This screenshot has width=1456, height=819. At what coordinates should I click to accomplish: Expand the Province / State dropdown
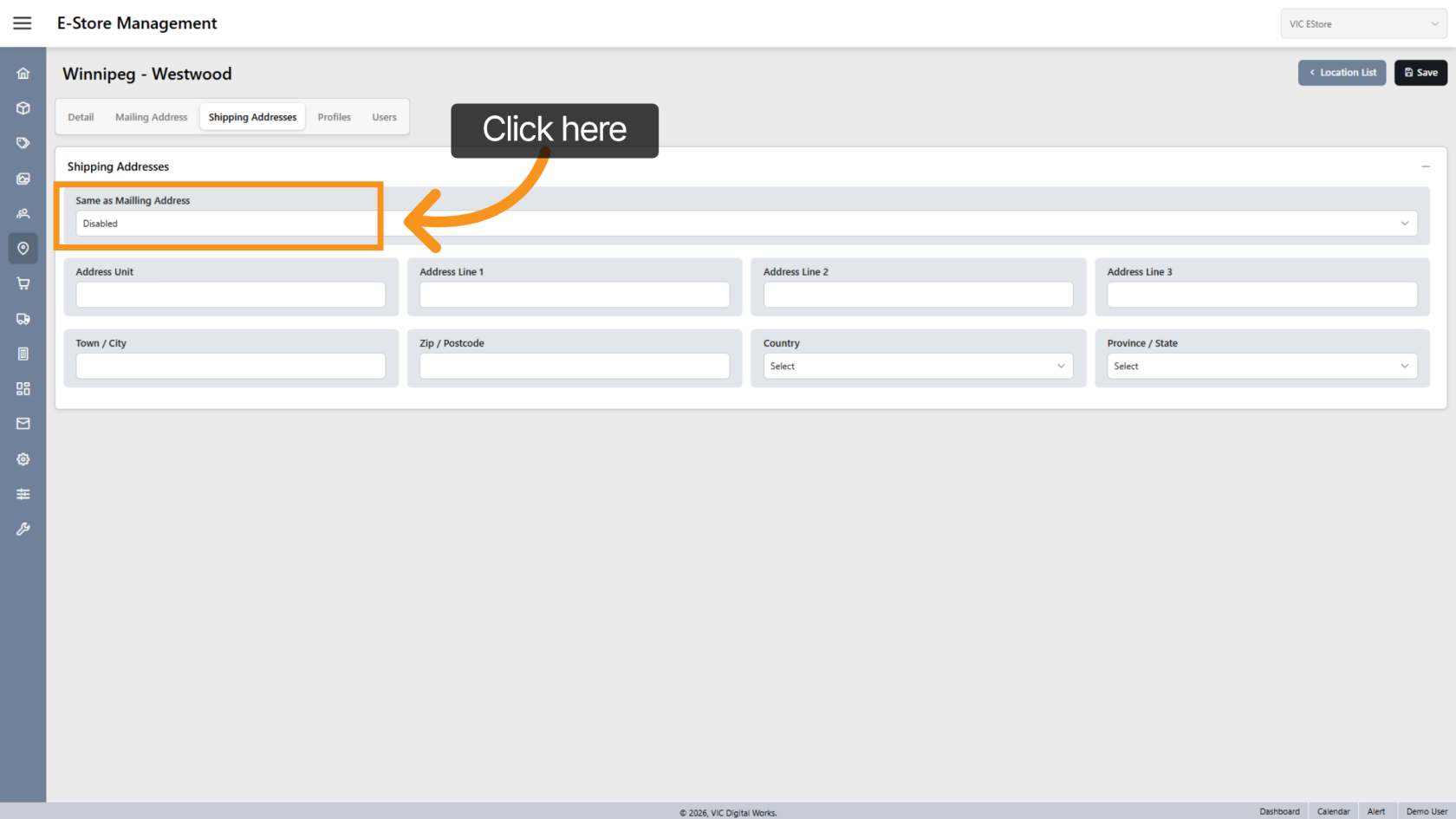click(1261, 367)
